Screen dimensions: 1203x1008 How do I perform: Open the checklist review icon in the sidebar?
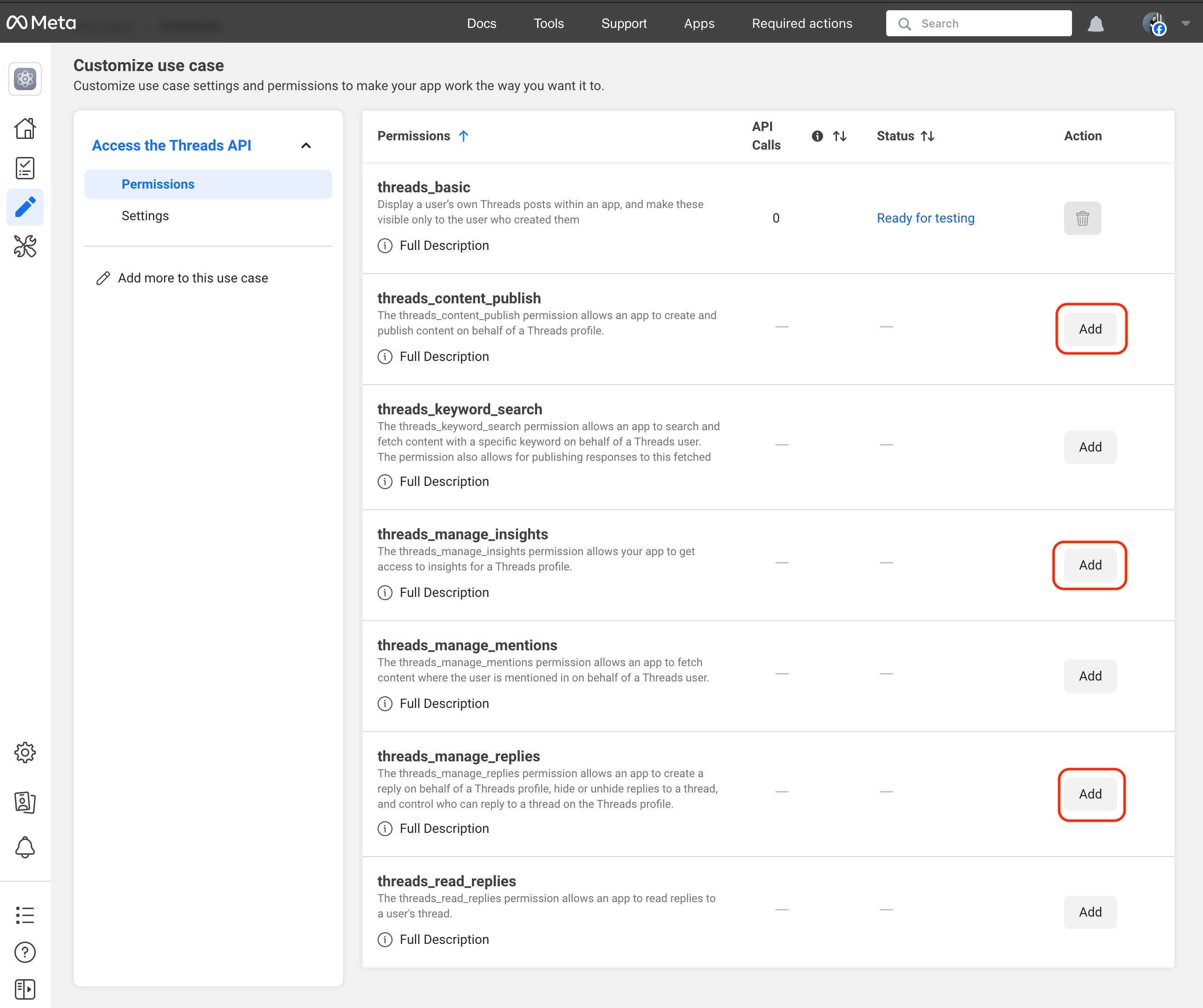(x=25, y=168)
